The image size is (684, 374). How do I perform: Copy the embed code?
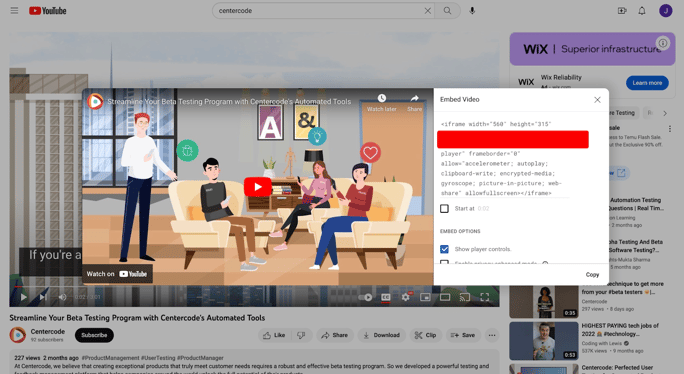[592, 274]
